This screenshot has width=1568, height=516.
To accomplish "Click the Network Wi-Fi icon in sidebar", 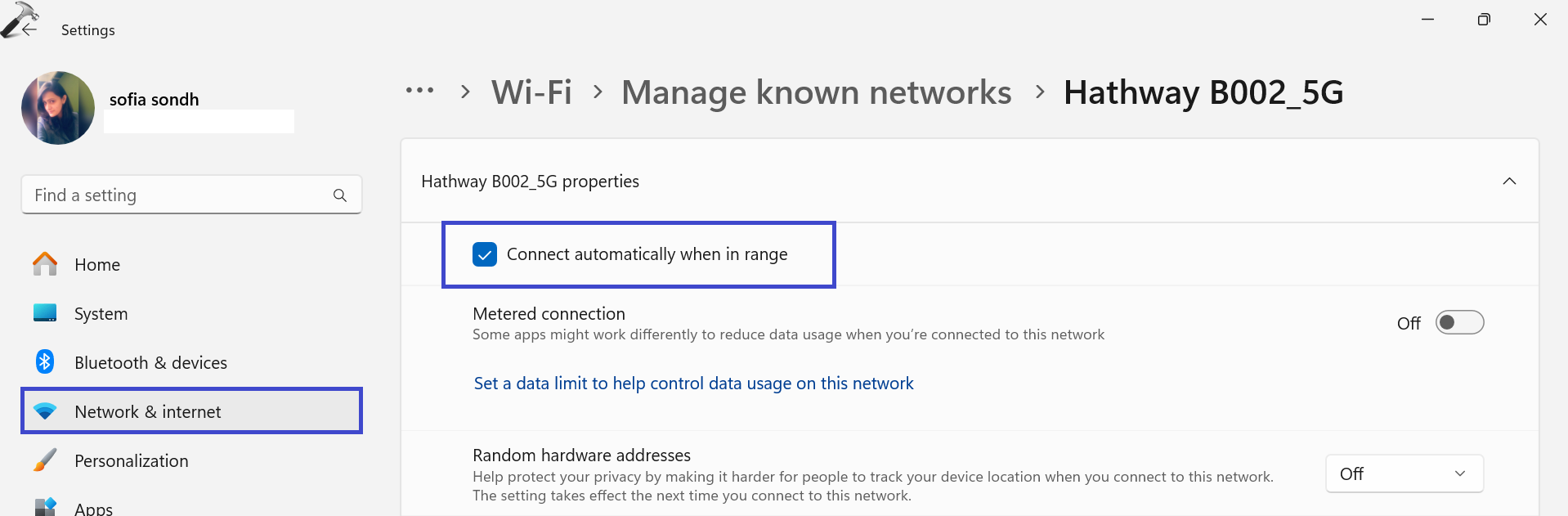I will coord(45,411).
